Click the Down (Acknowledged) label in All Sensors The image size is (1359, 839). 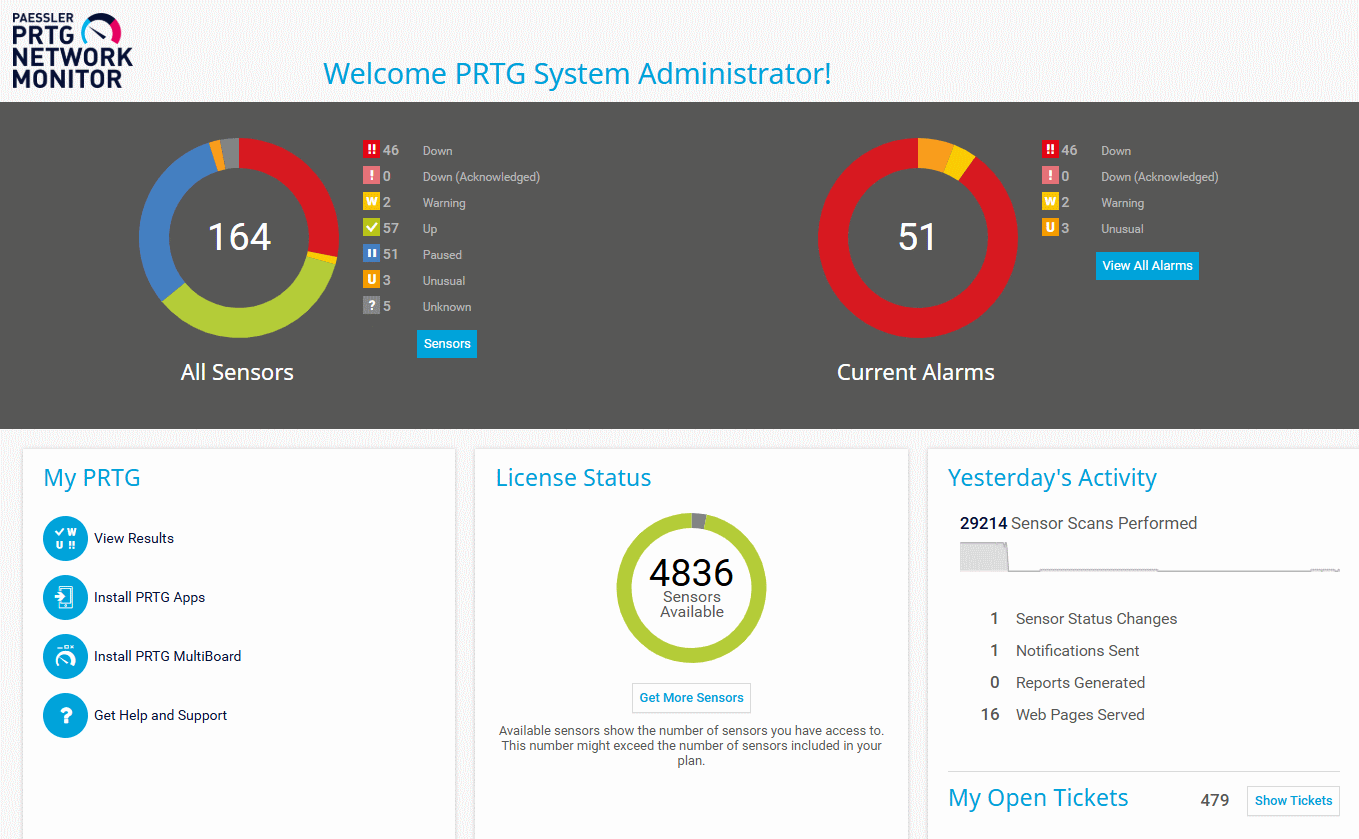coord(481,177)
